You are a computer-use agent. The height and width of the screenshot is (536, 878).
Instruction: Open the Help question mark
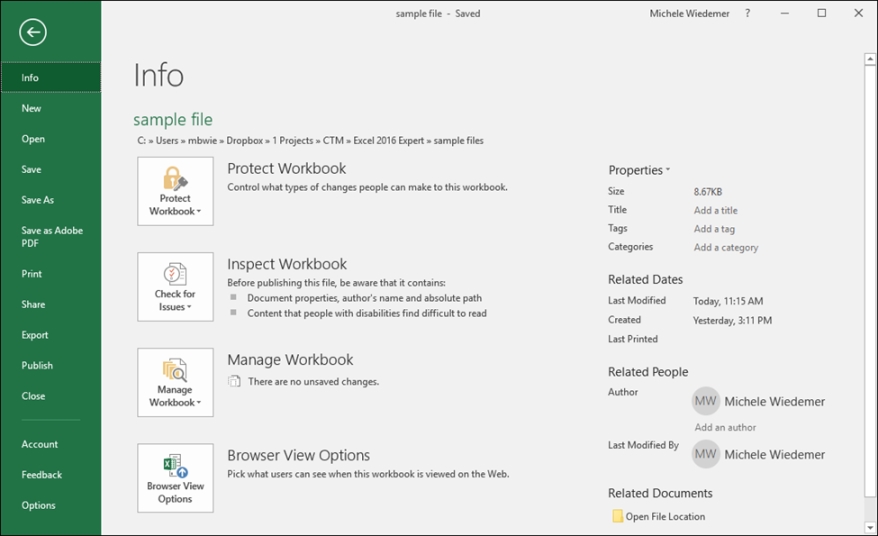[748, 13]
